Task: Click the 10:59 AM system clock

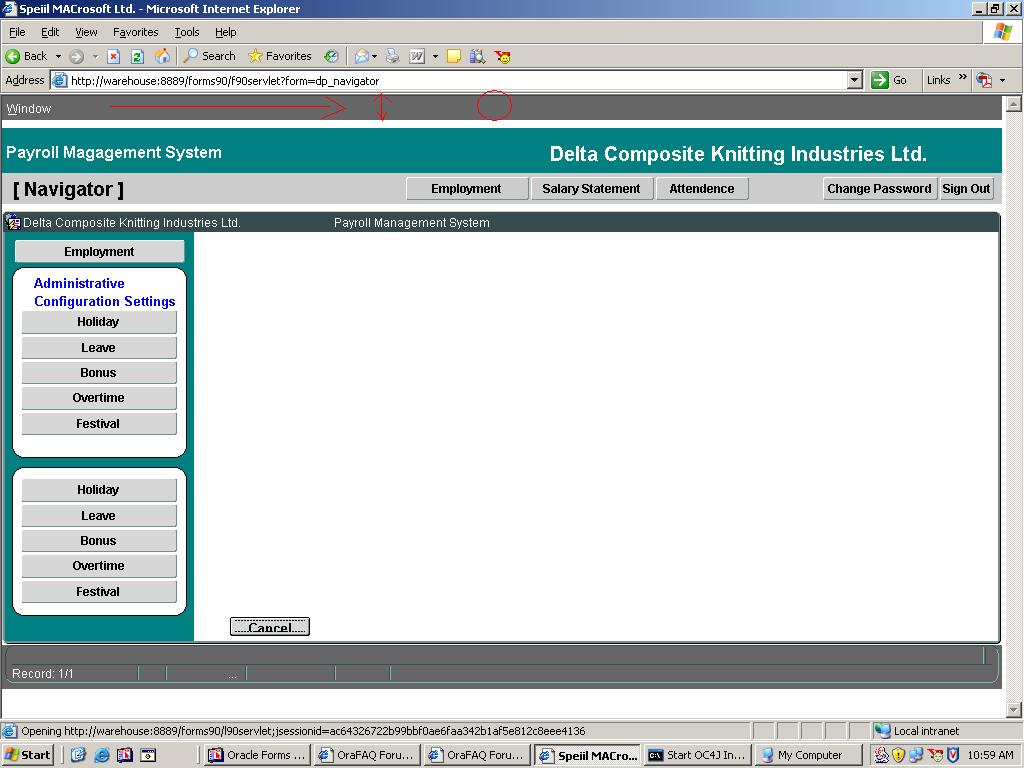Action: click(991, 755)
